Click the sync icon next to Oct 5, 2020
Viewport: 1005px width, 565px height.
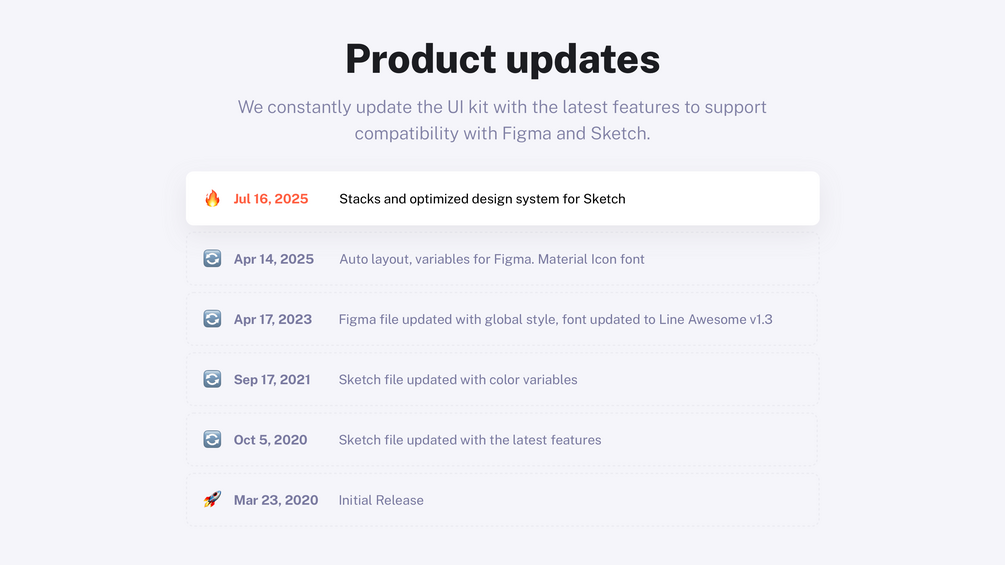(x=212, y=439)
